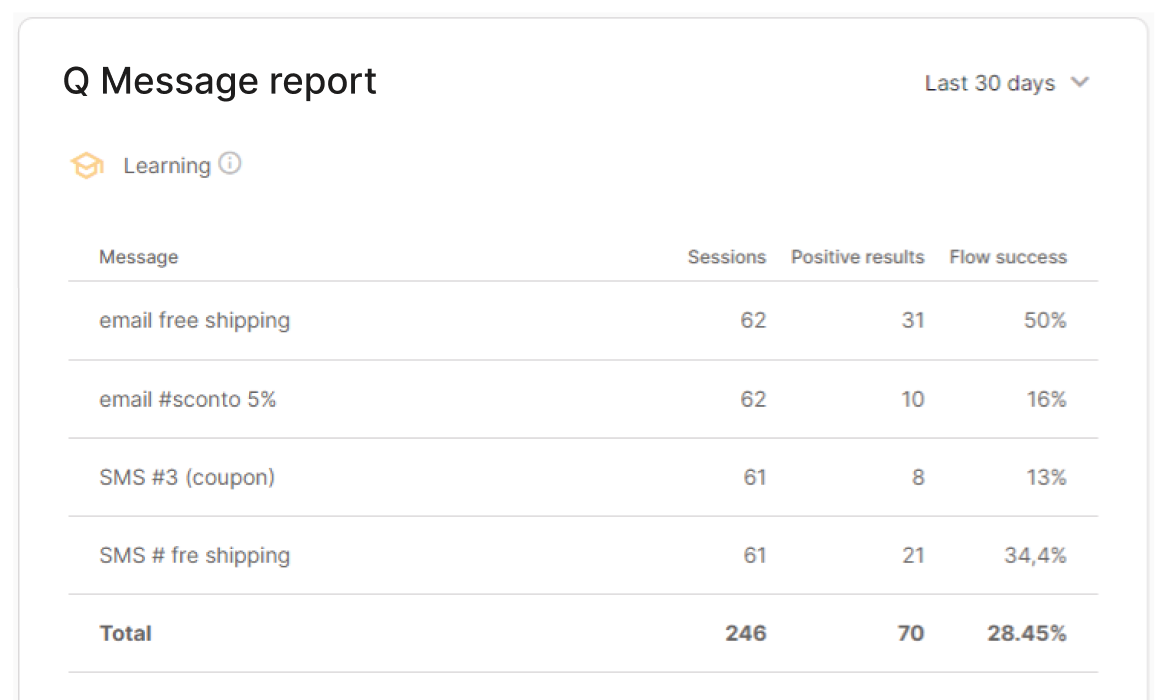This screenshot has height=700, width=1164.
Task: Click the 50% flow success value
Action: coord(1045,320)
